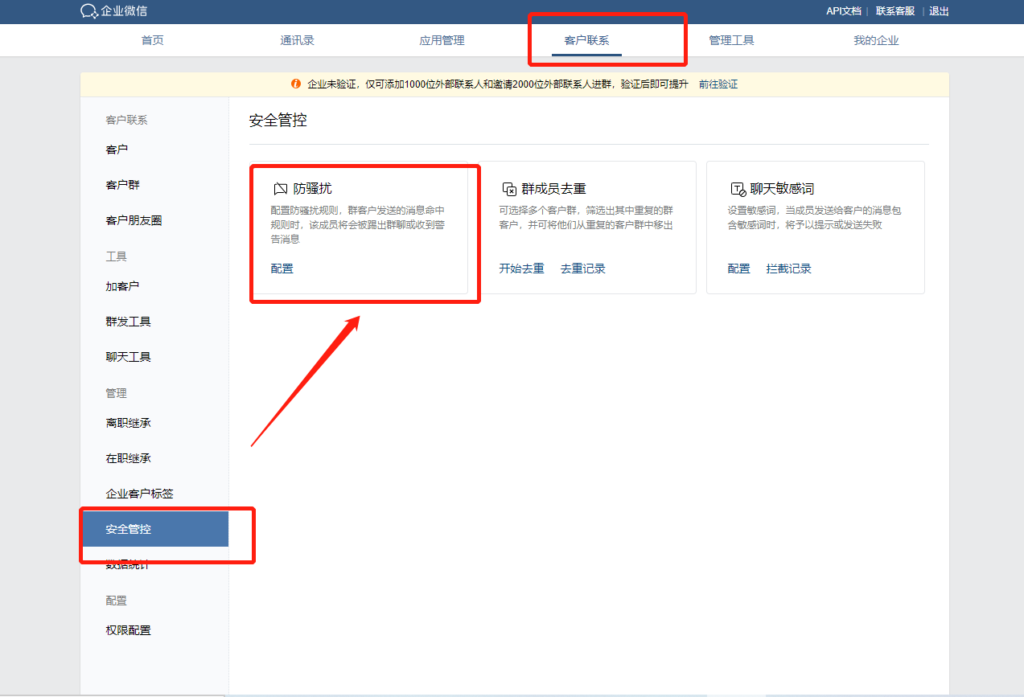This screenshot has height=697, width=1024.
Task: Open the 我的企业 tab
Action: (x=875, y=41)
